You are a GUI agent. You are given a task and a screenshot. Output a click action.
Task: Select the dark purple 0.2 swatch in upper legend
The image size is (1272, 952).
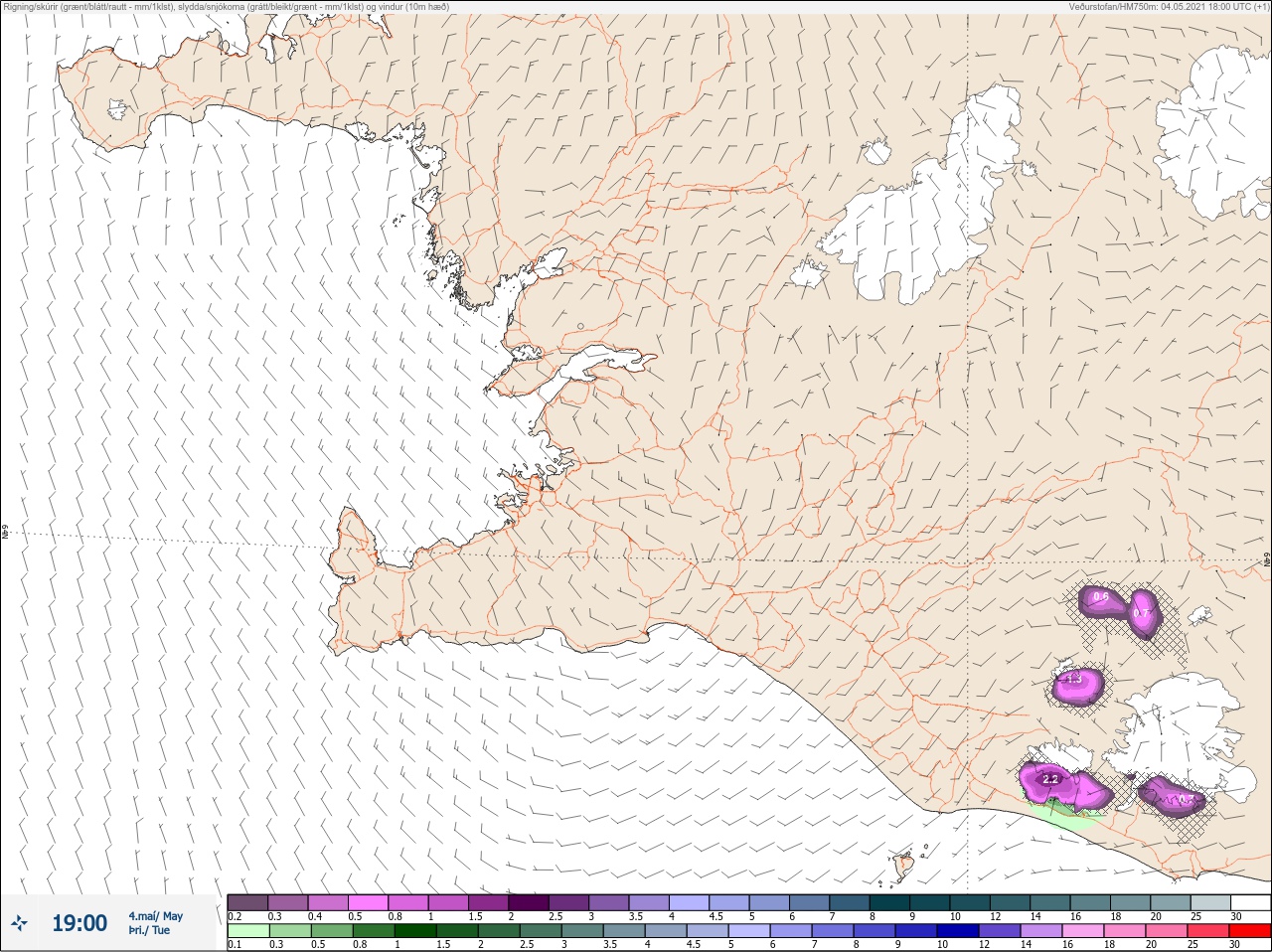(247, 902)
